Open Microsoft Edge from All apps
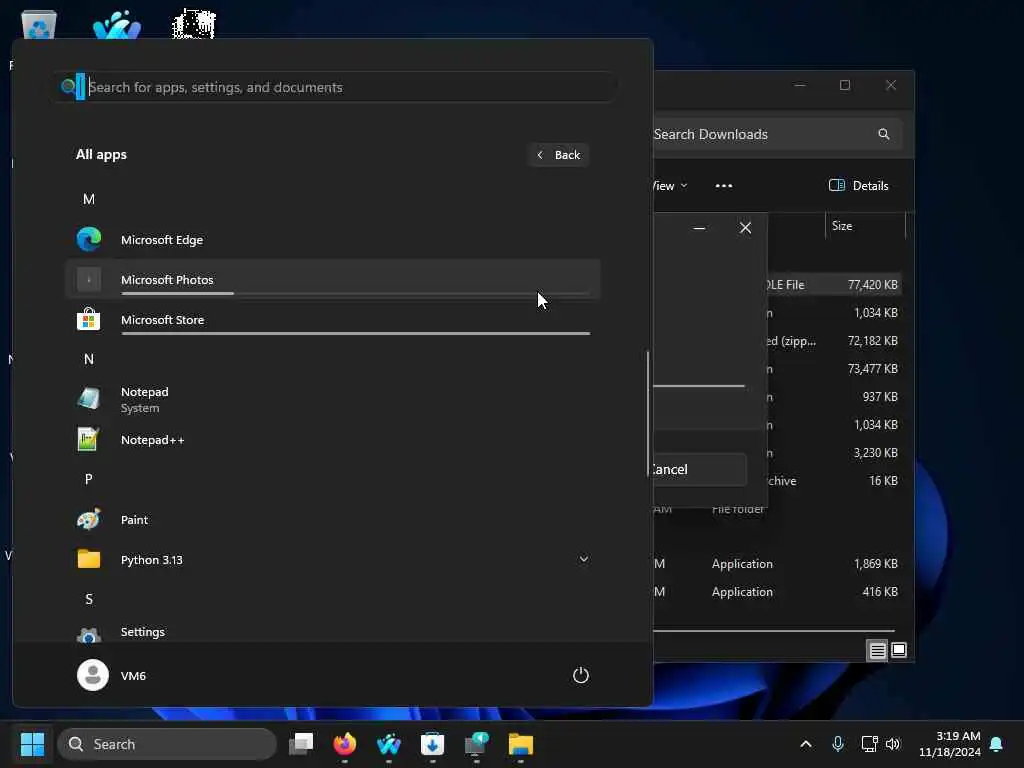Image resolution: width=1024 pixels, height=768 pixels. (x=332, y=240)
